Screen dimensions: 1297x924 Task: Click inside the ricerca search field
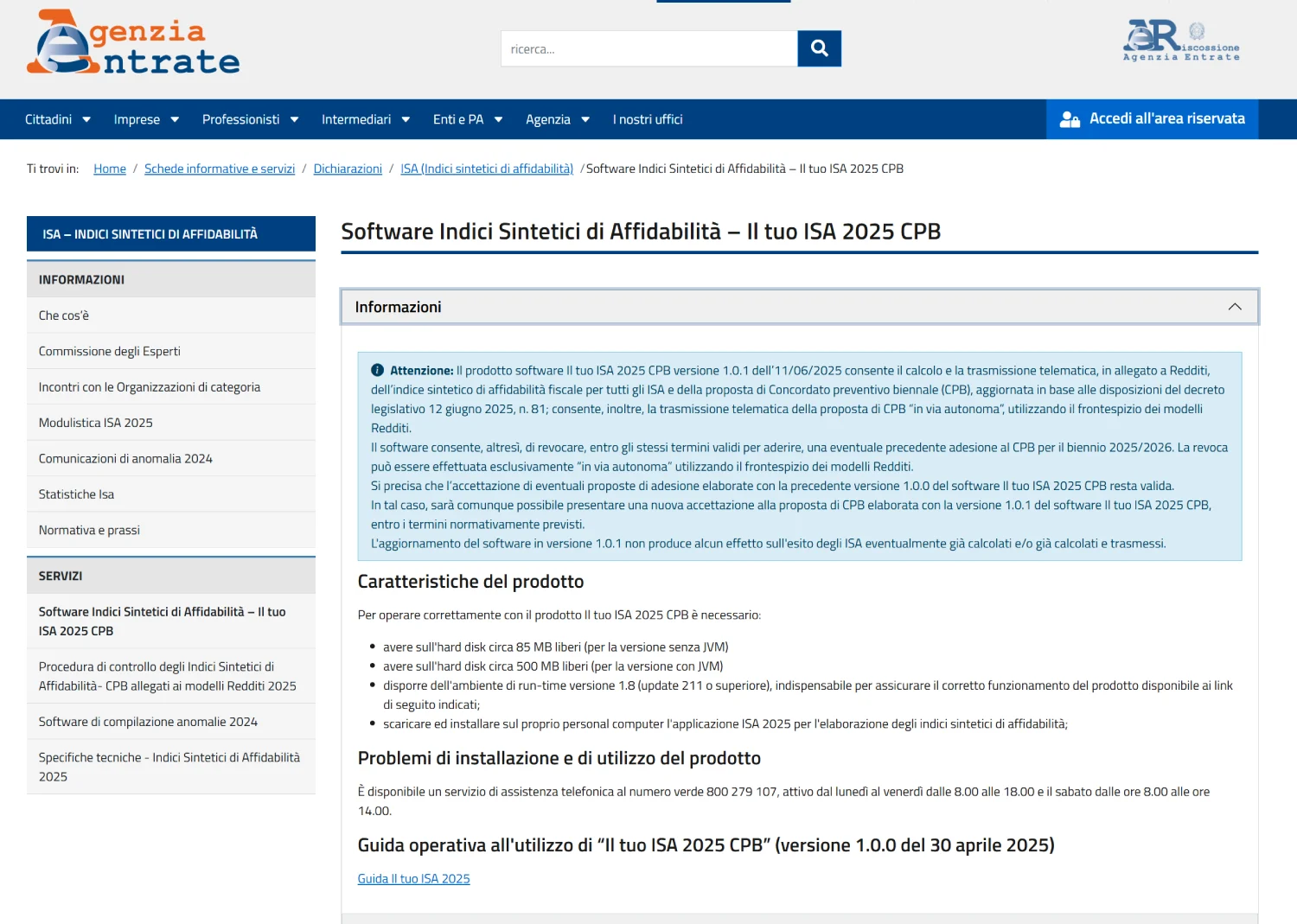(648, 49)
